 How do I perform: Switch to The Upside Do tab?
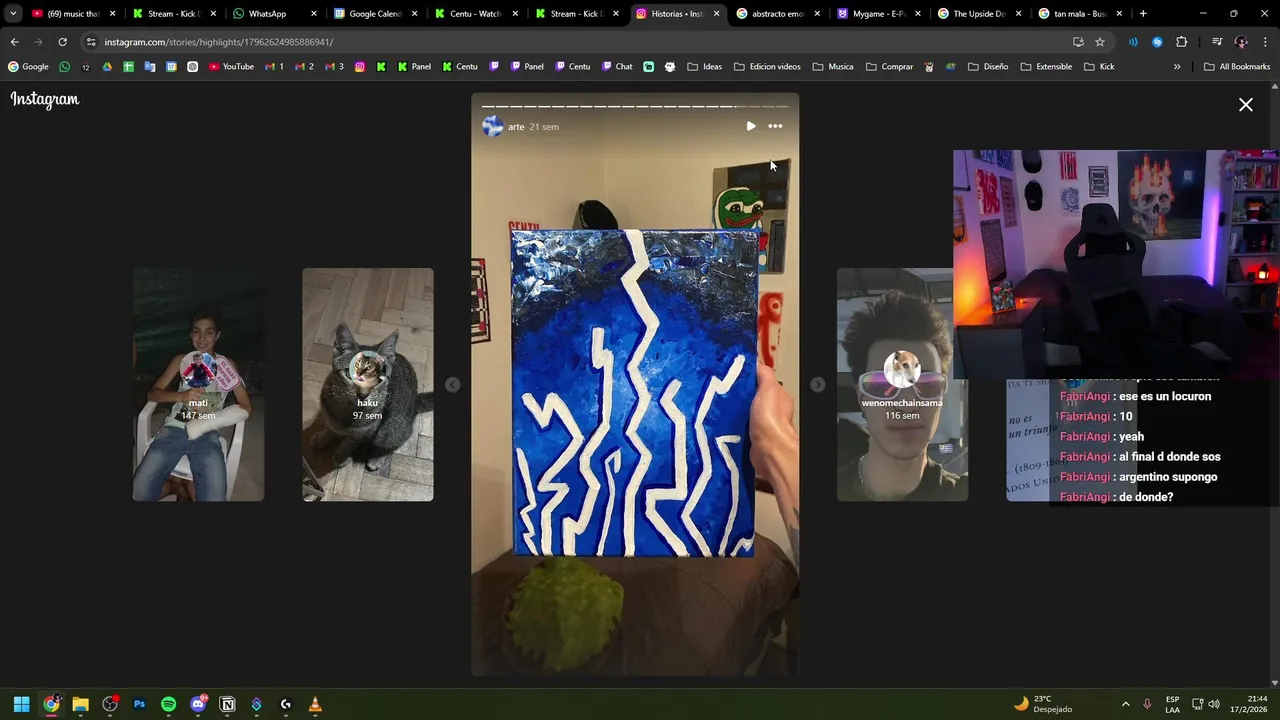coord(978,14)
